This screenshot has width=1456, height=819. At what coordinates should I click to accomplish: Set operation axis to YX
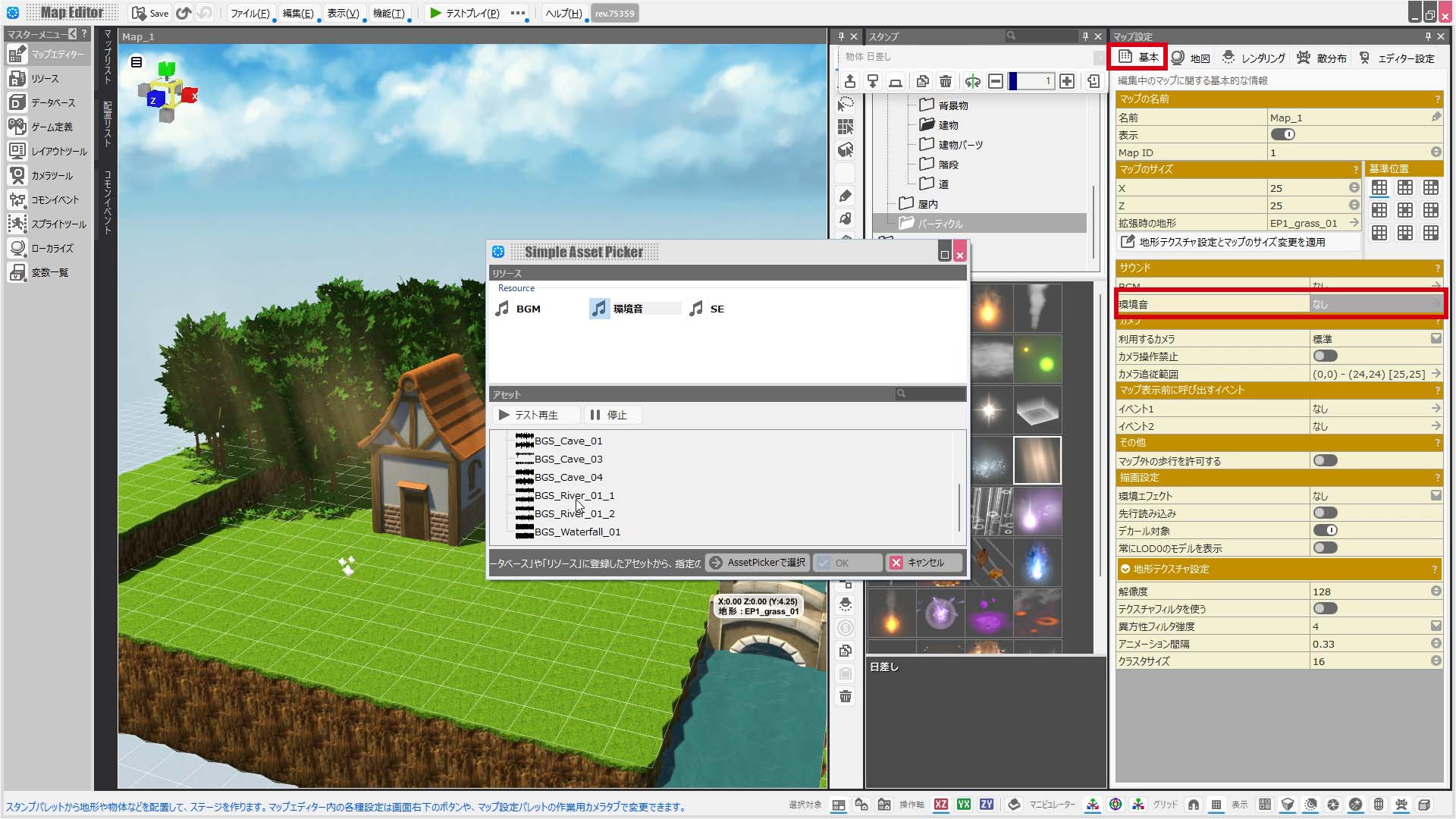pos(964,805)
